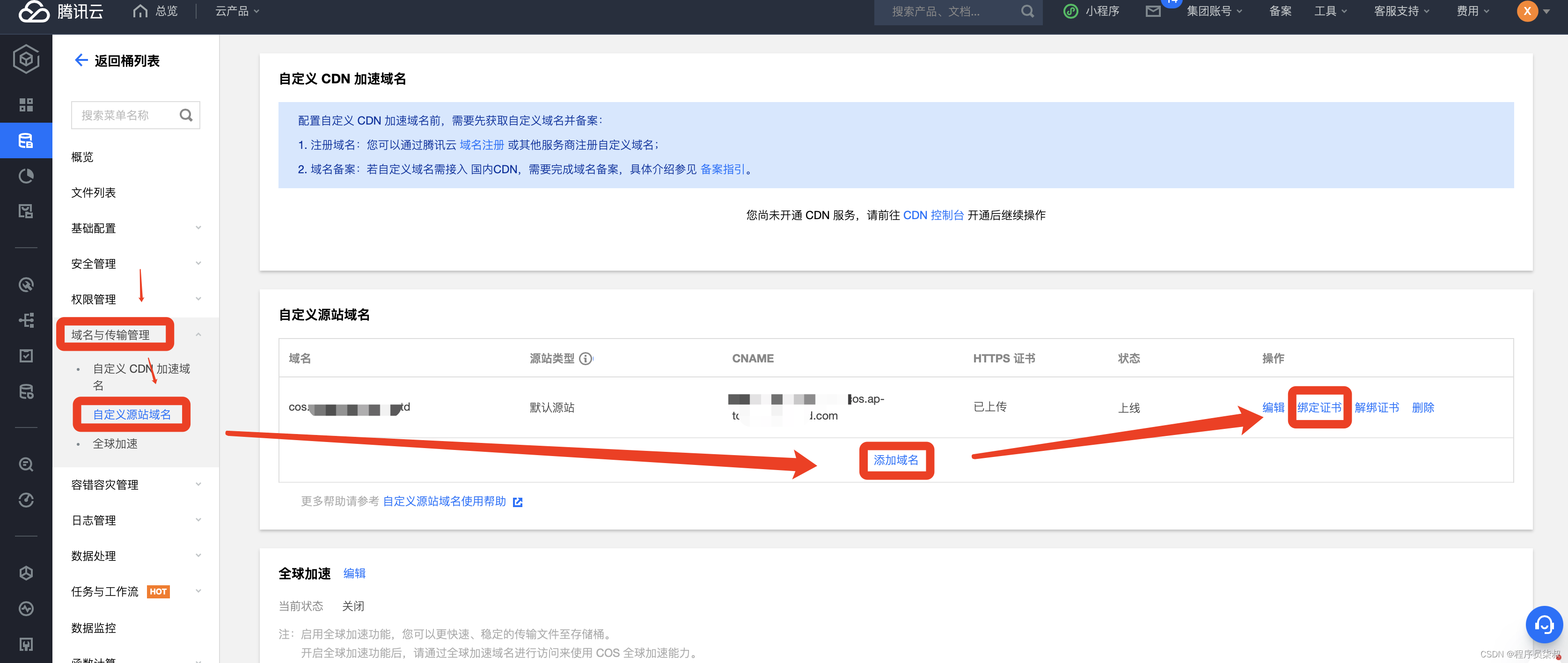Open the CDN 控制台 link
Image resolution: width=1568 pixels, height=663 pixels.
tap(933, 215)
